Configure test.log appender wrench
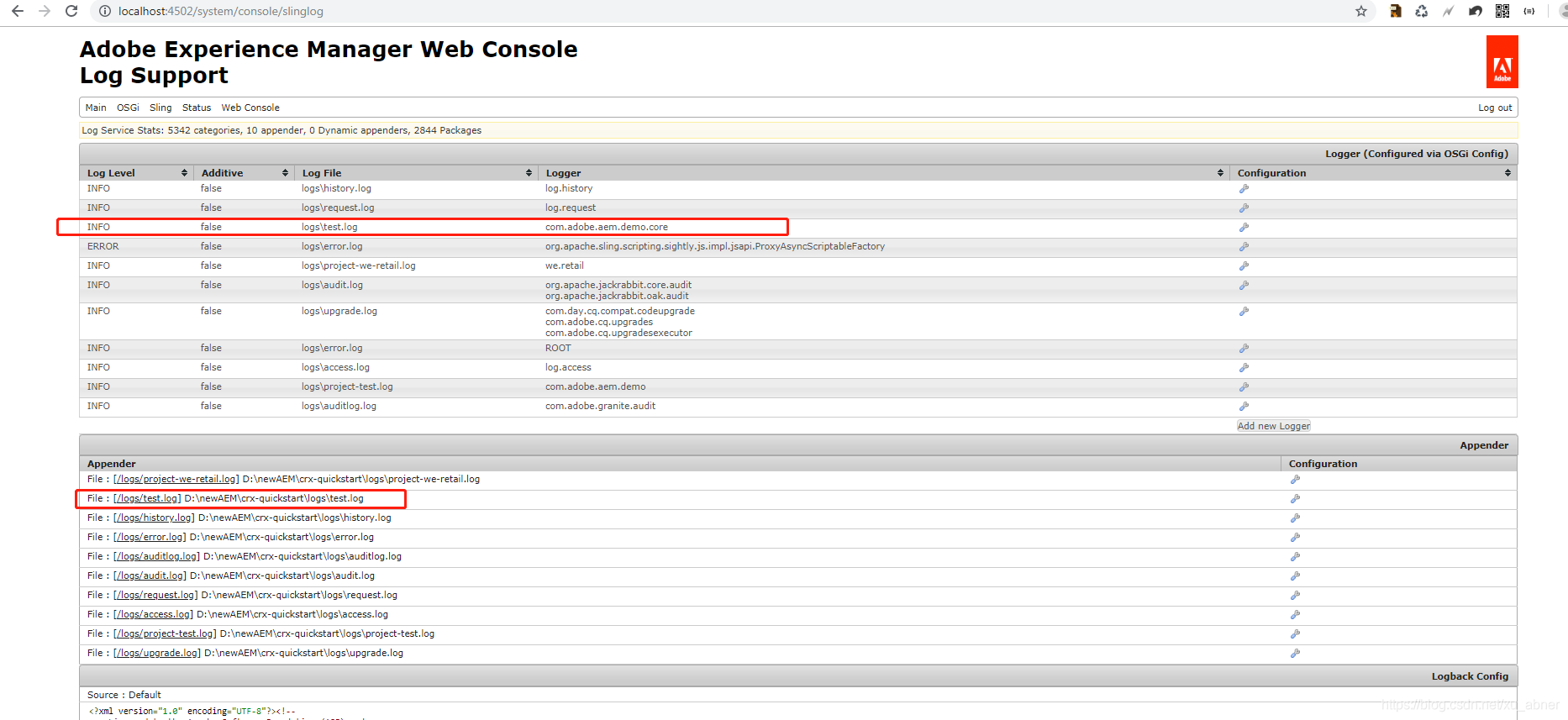Image resolution: width=1568 pixels, height=720 pixels. (1295, 499)
